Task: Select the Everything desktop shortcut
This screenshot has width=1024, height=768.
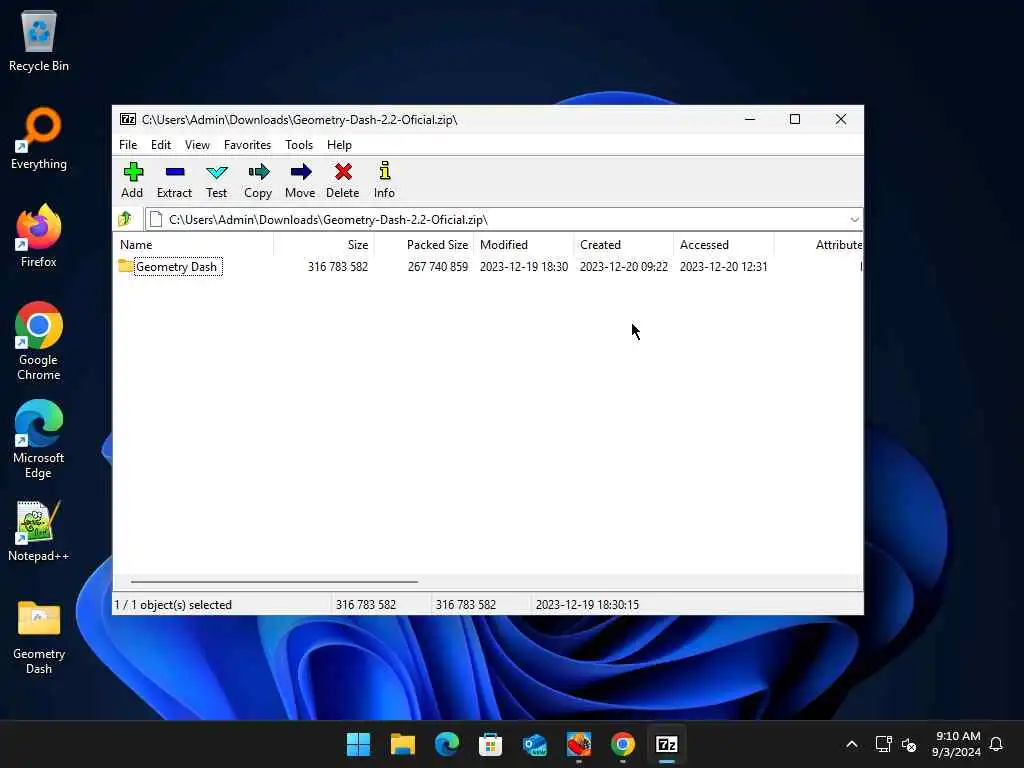Action: tap(39, 138)
